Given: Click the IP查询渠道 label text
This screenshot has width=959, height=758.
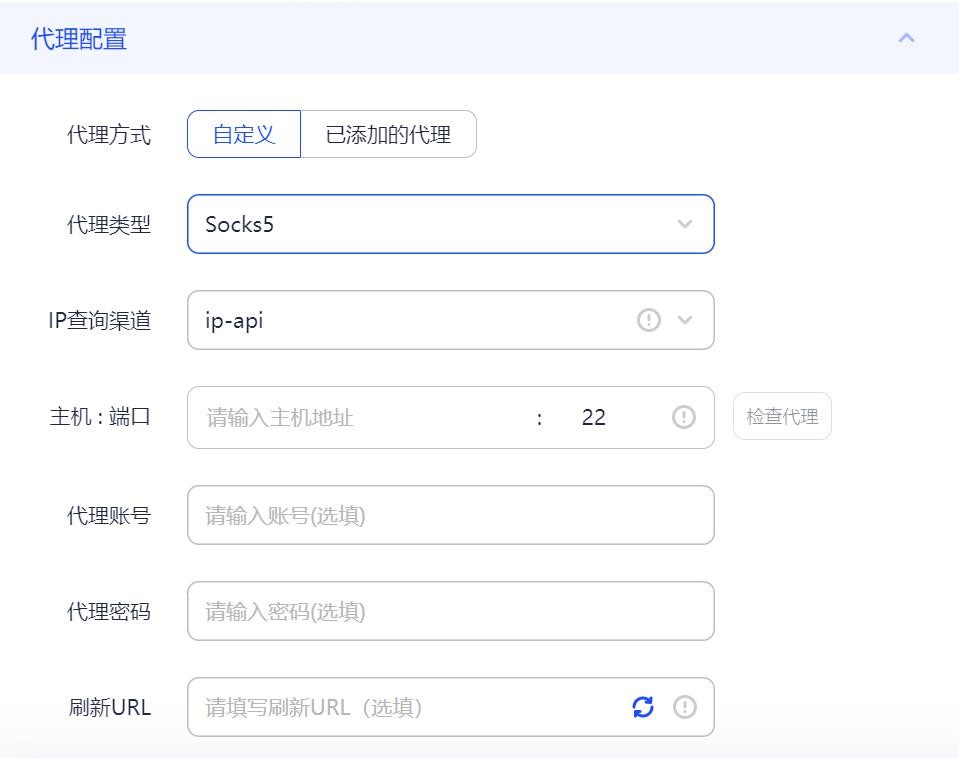Looking at the screenshot, I should 100,320.
